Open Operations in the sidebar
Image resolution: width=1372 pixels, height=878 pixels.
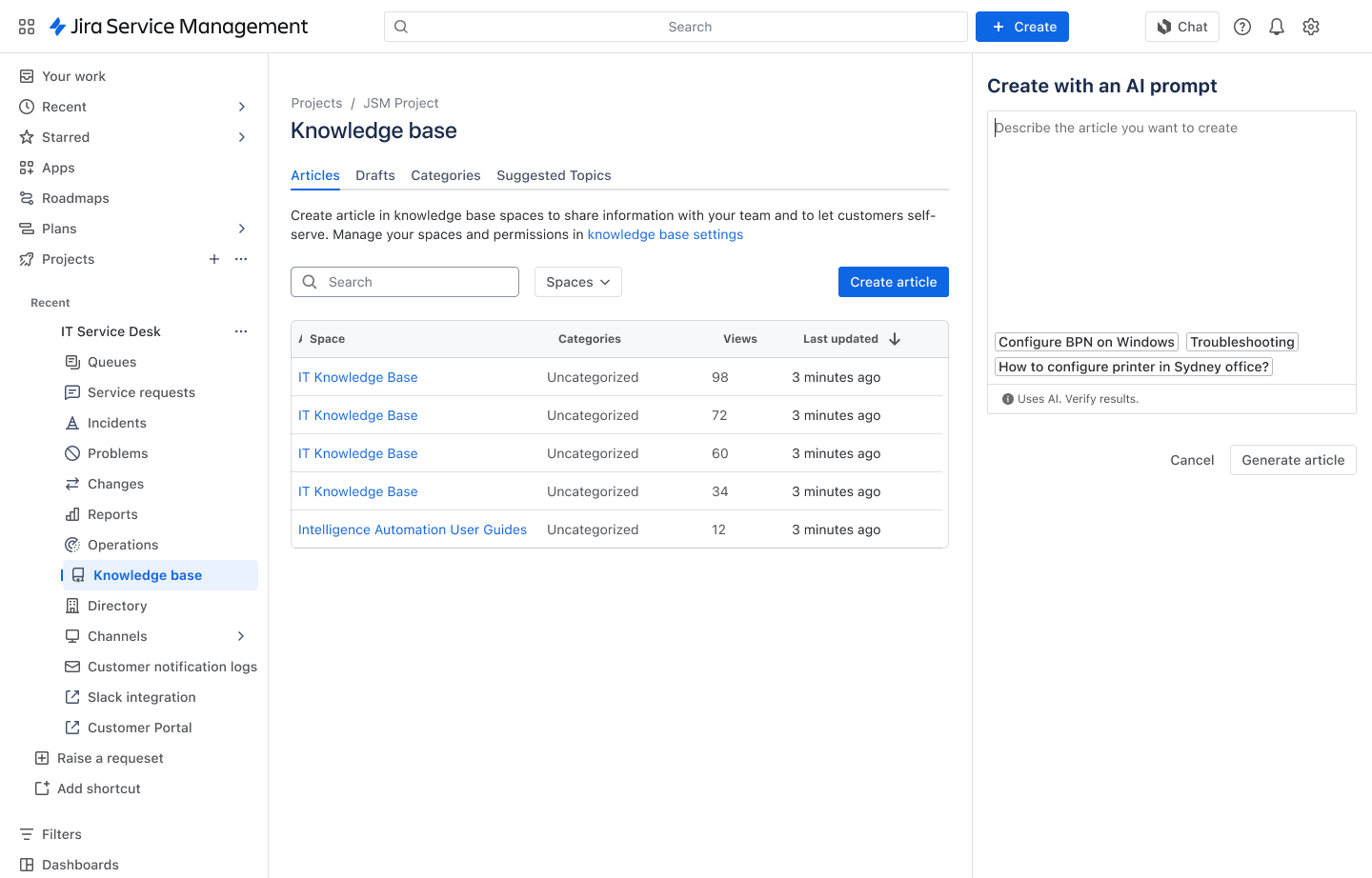coord(123,545)
